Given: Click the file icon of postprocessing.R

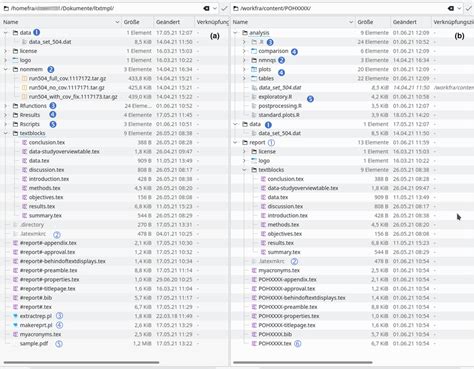Looking at the screenshot, I should click(254, 106).
